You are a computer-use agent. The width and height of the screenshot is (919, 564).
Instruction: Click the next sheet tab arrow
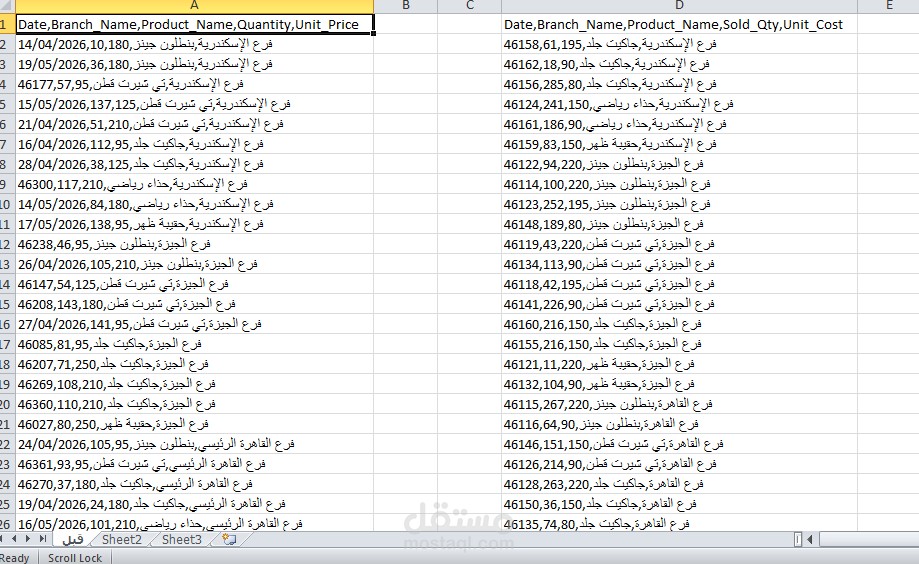[28, 539]
